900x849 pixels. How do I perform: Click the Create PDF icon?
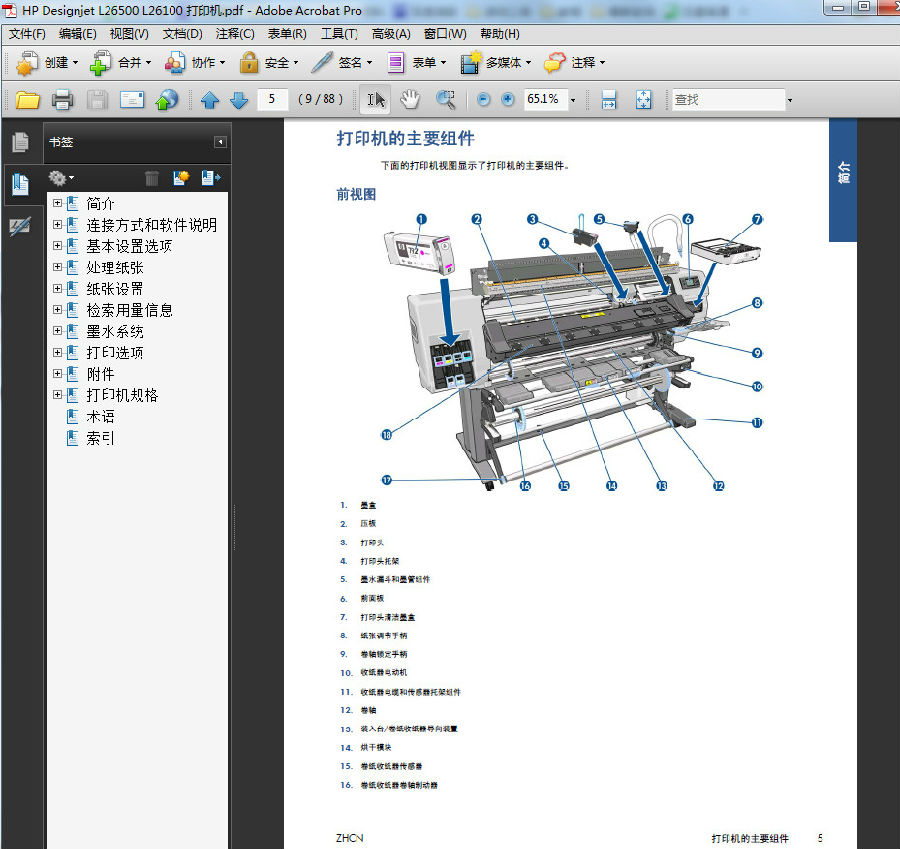pyautogui.click(x=27, y=63)
